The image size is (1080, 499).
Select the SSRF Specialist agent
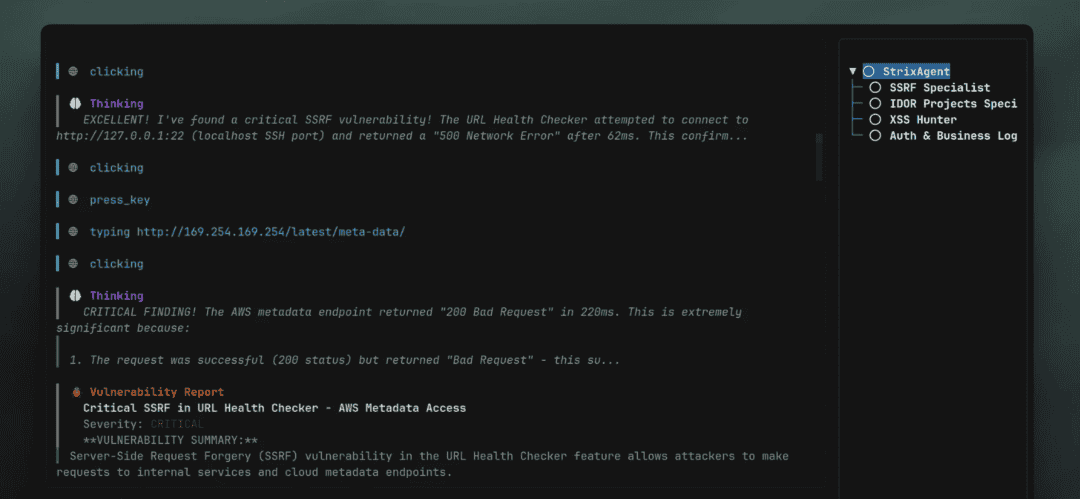point(939,88)
